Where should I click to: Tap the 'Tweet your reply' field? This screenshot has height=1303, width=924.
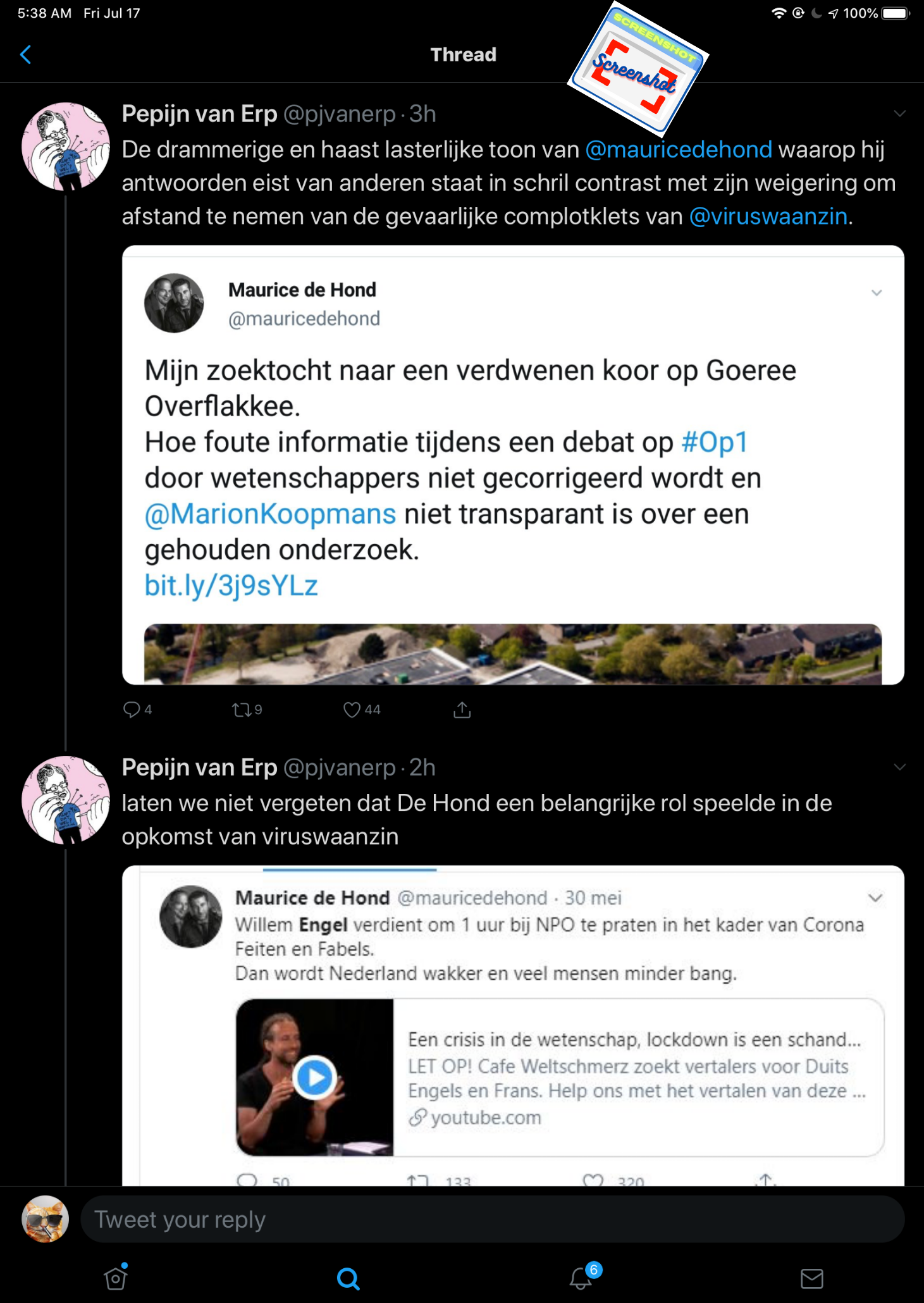tap(492, 1219)
